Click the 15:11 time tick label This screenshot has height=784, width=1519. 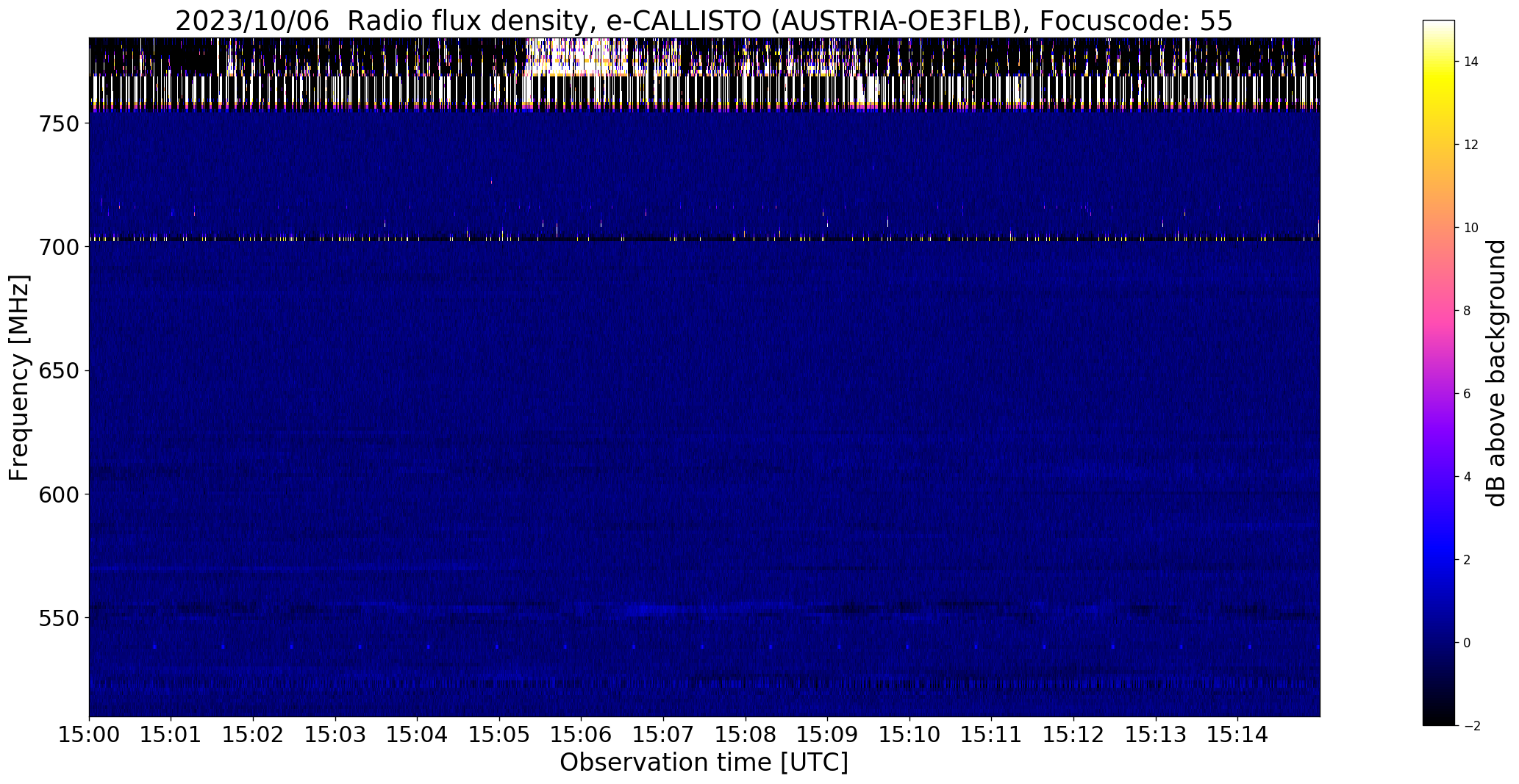pos(992,735)
